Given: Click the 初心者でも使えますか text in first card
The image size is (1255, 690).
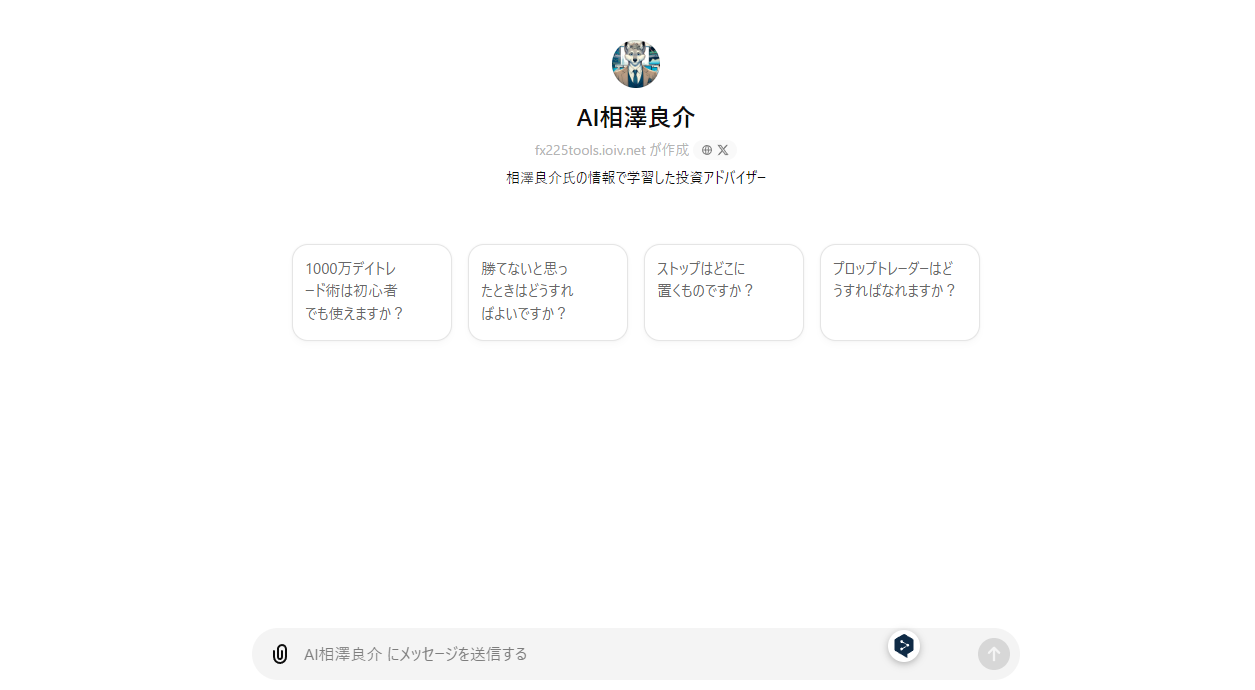Looking at the screenshot, I should coord(355,313).
